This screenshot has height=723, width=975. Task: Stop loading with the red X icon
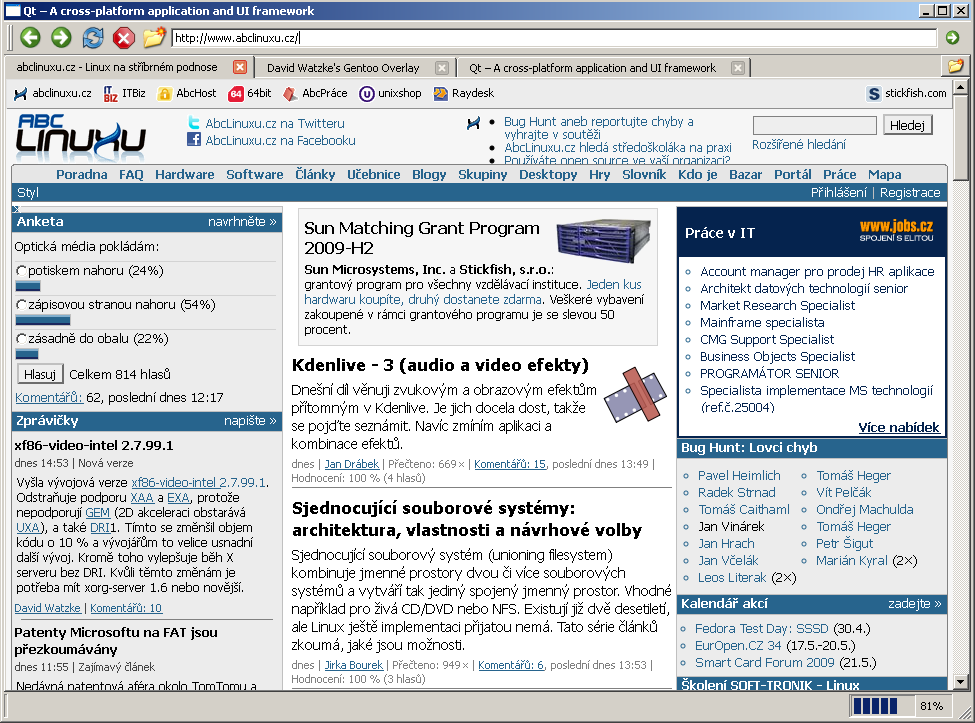[x=124, y=38]
